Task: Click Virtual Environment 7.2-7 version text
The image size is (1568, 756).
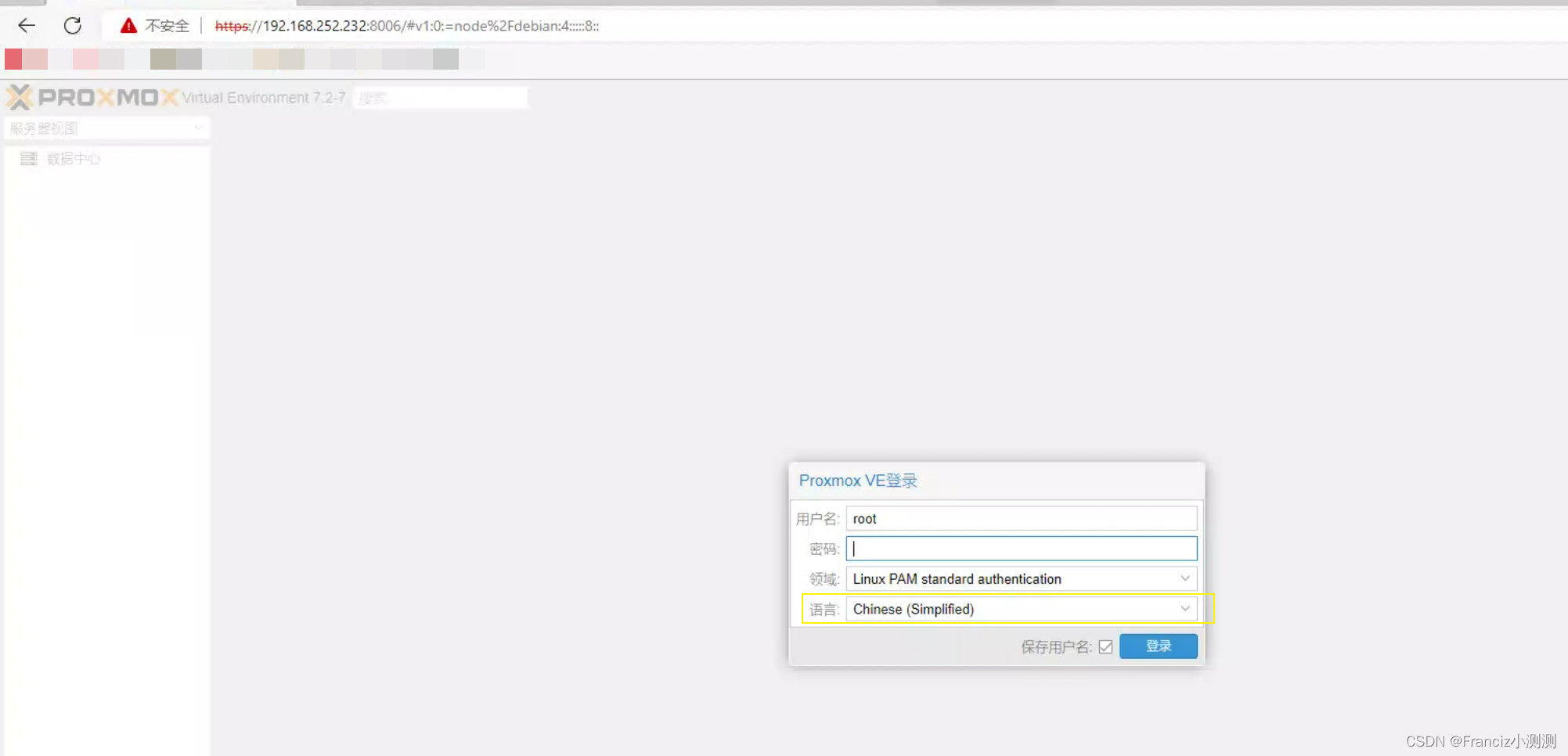Action: click(264, 98)
